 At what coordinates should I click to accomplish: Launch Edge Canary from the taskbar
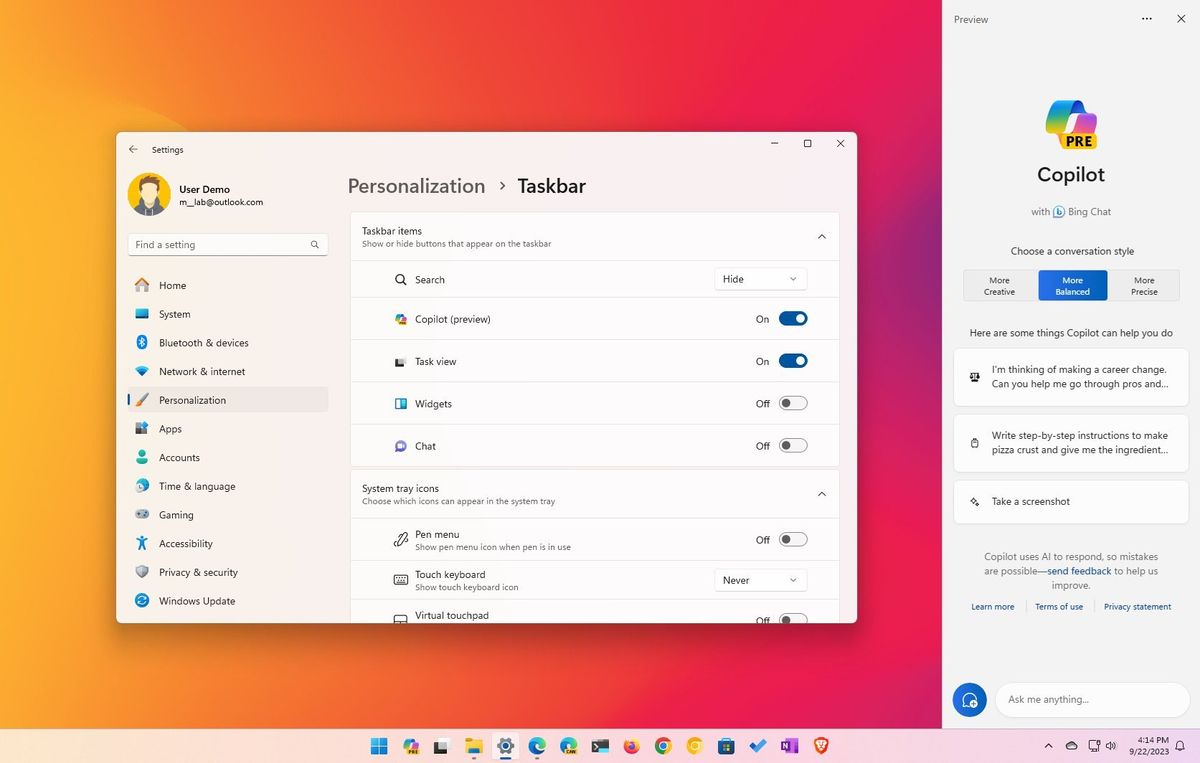click(568, 746)
